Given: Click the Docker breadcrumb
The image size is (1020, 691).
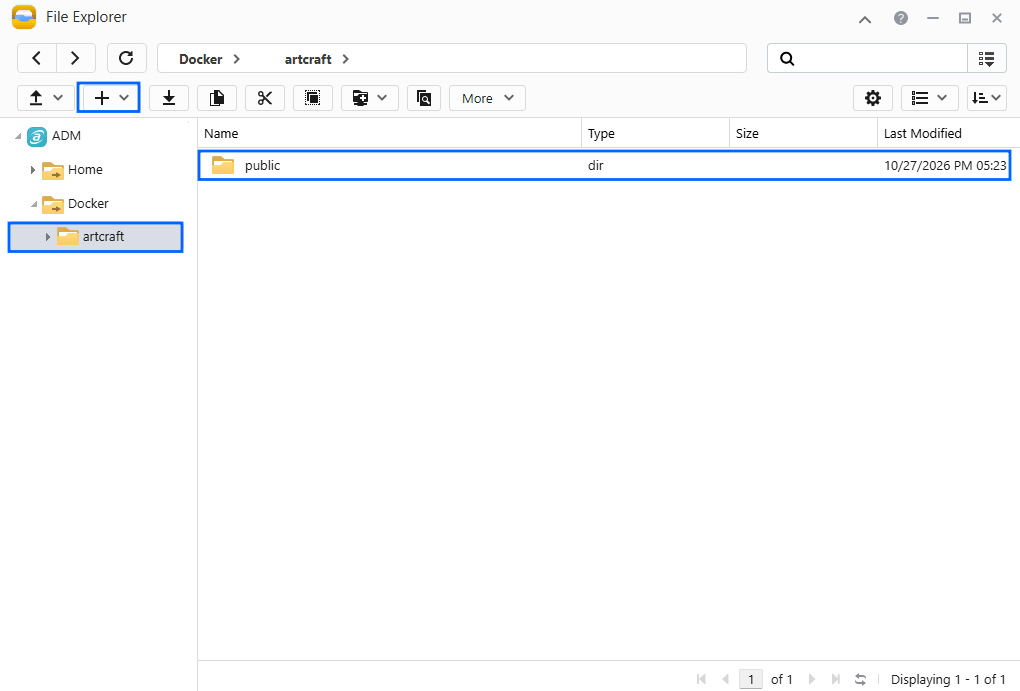Looking at the screenshot, I should tap(200, 59).
